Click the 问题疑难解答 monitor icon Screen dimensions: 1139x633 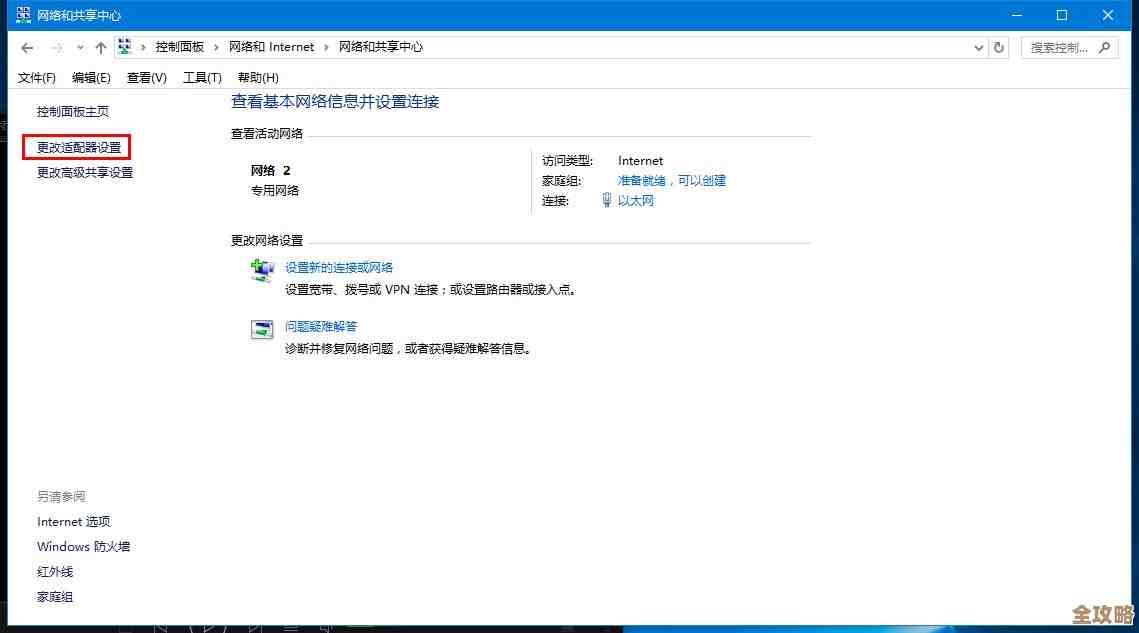point(261,330)
